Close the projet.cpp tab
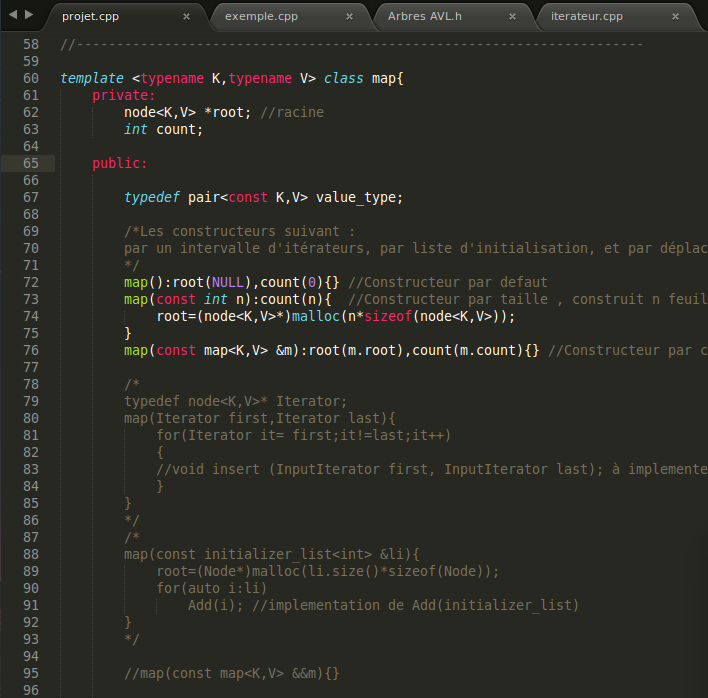The width and height of the screenshot is (708, 698). (186, 17)
